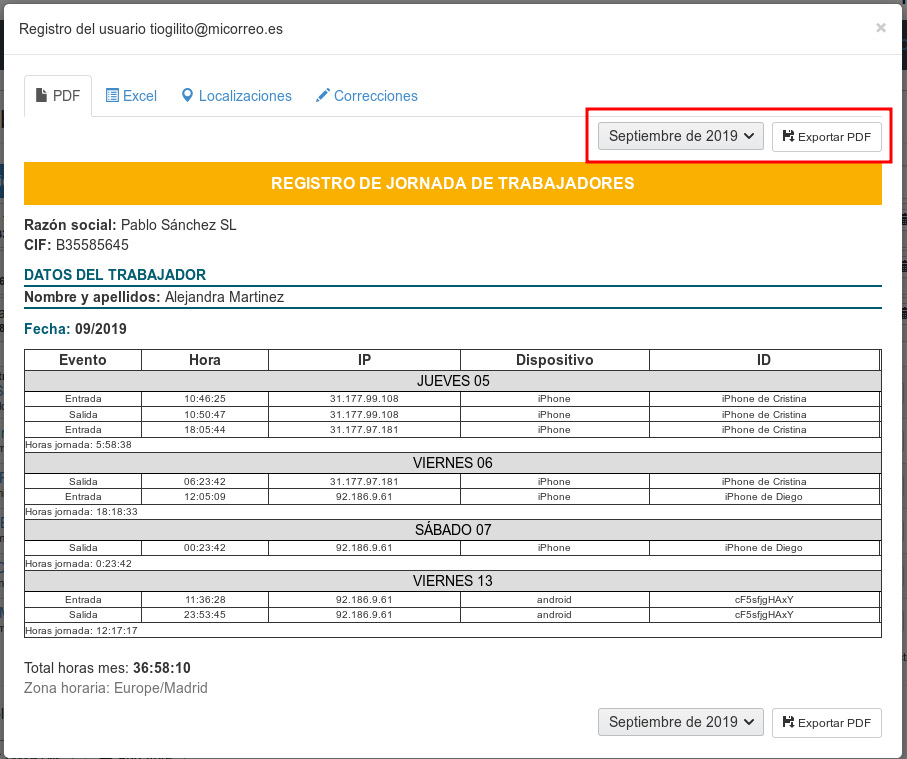This screenshot has width=907, height=759.
Task: Click the map pin icon beside Localizaciones
Action: tap(187, 96)
